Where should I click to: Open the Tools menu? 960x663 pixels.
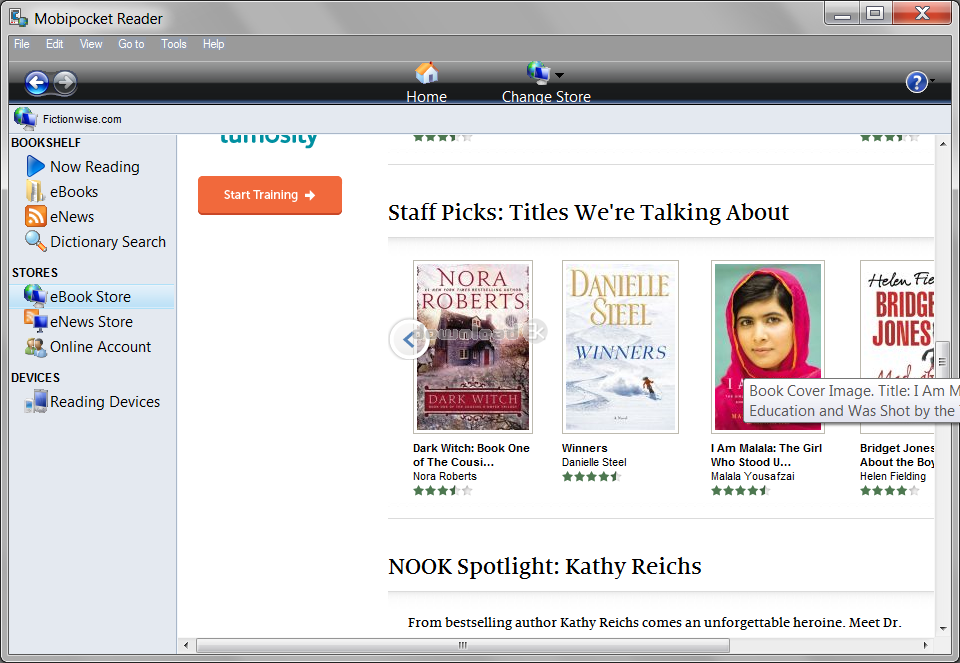tap(174, 44)
